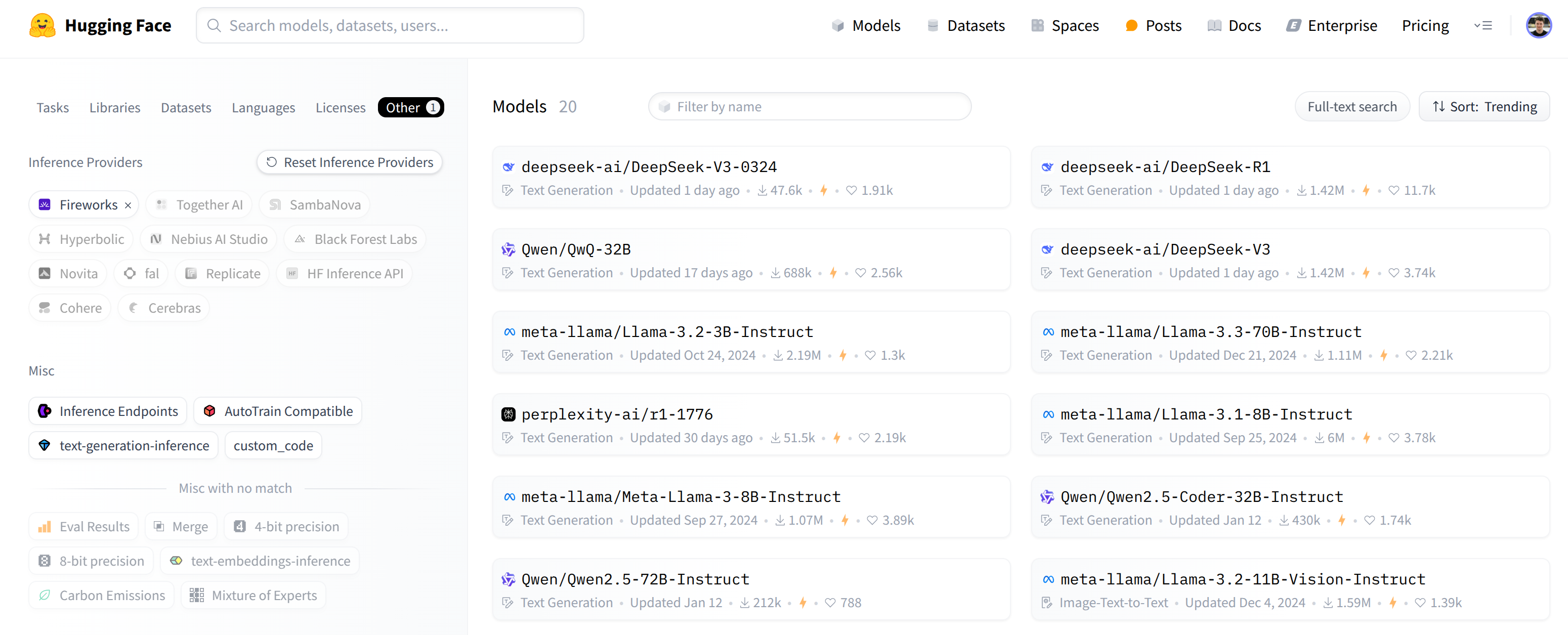The height and width of the screenshot is (635, 1568).
Task: Open the Sort: Trending dropdown
Action: coord(1484,107)
